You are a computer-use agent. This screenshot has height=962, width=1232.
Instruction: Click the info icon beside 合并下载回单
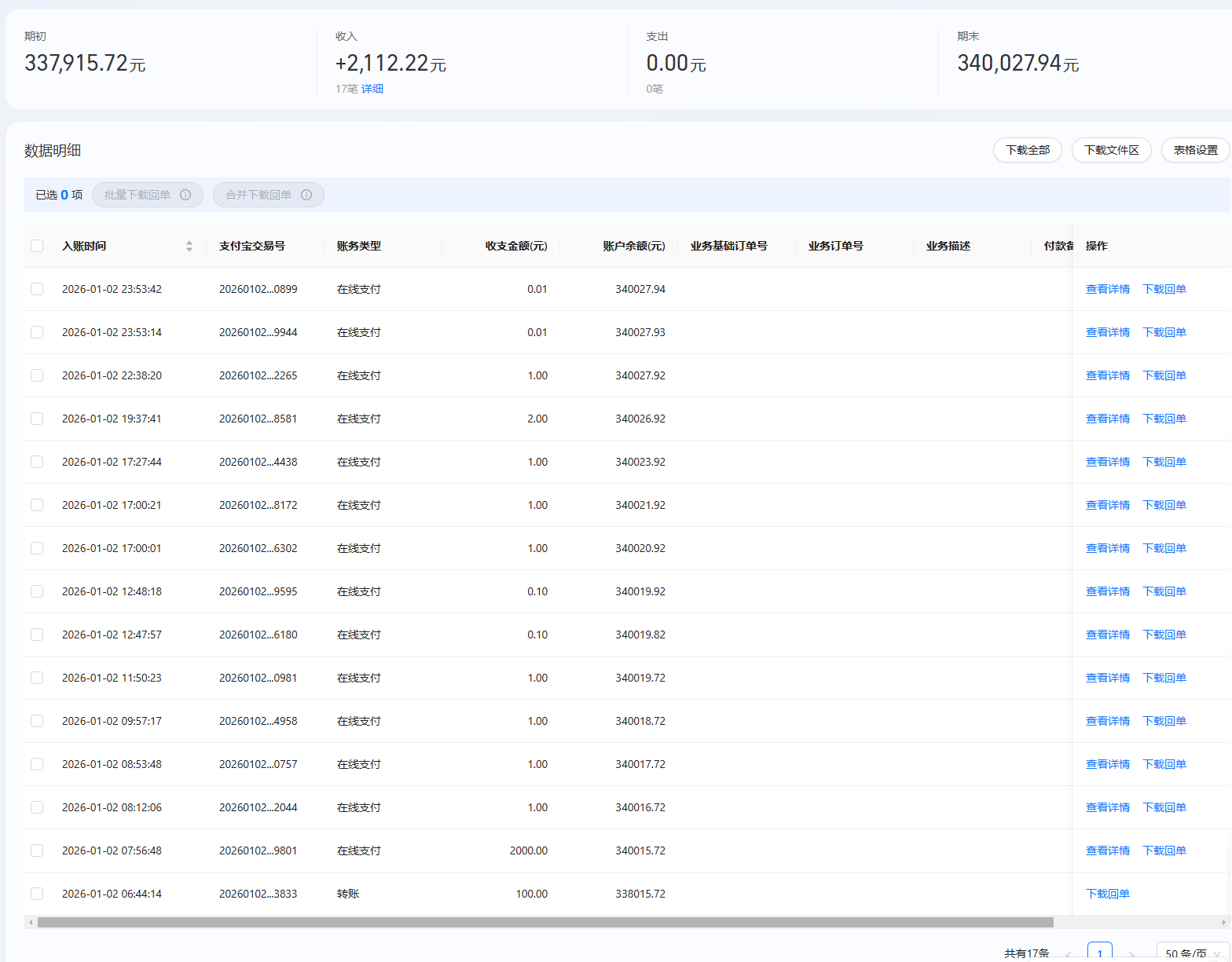(306, 195)
